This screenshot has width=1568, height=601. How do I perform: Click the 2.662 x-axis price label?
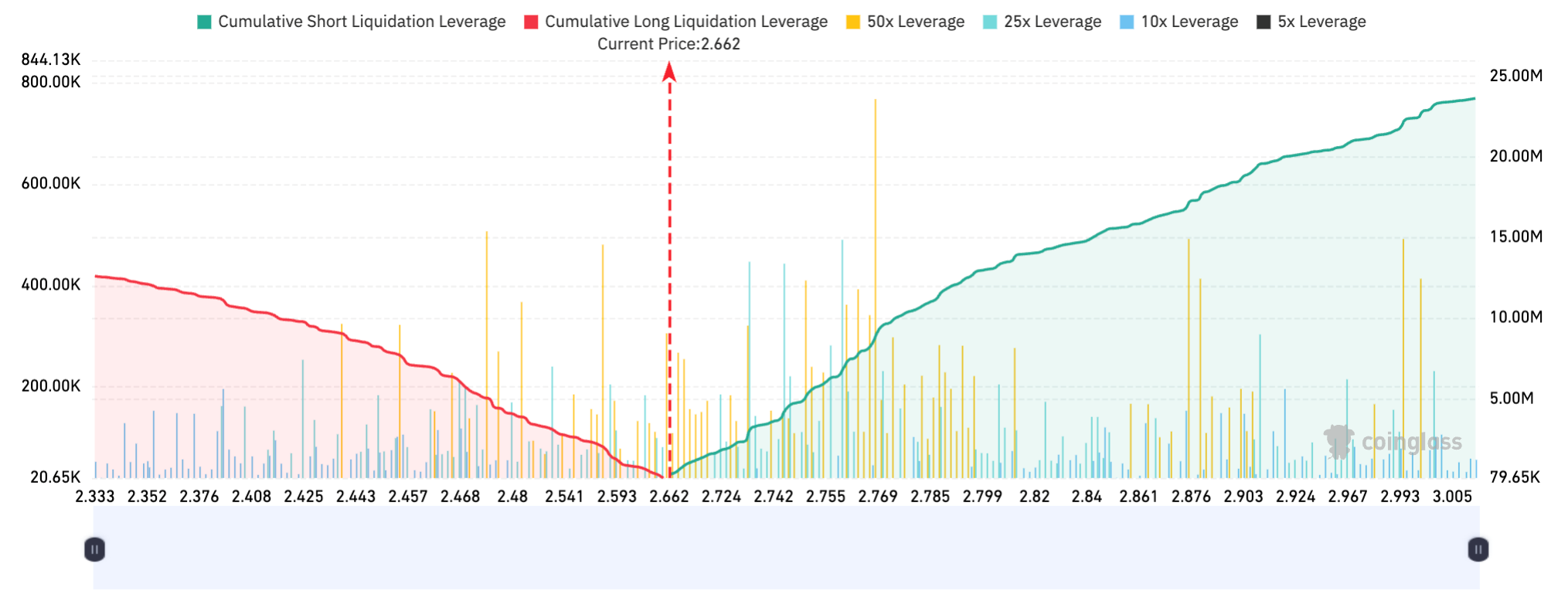pyautogui.click(x=669, y=496)
